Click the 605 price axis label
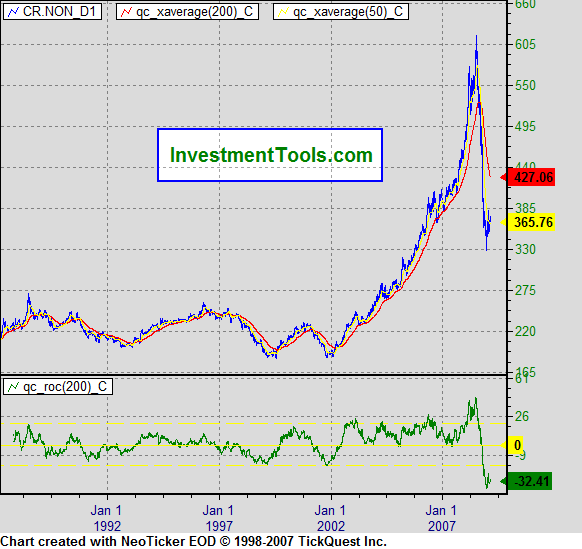Screen dimensions: 582x549 pos(526,45)
